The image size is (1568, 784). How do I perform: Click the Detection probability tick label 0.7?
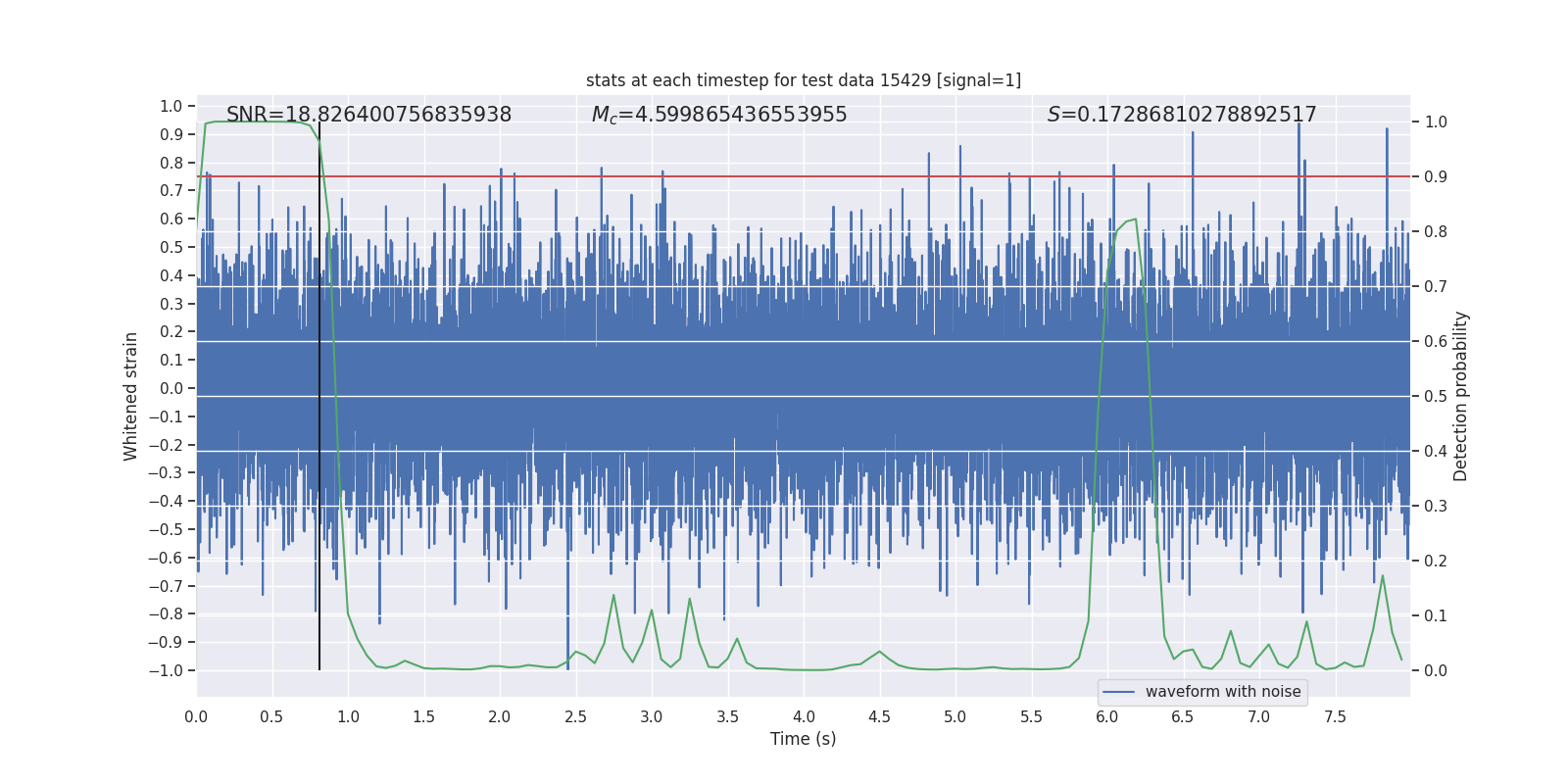point(1436,287)
